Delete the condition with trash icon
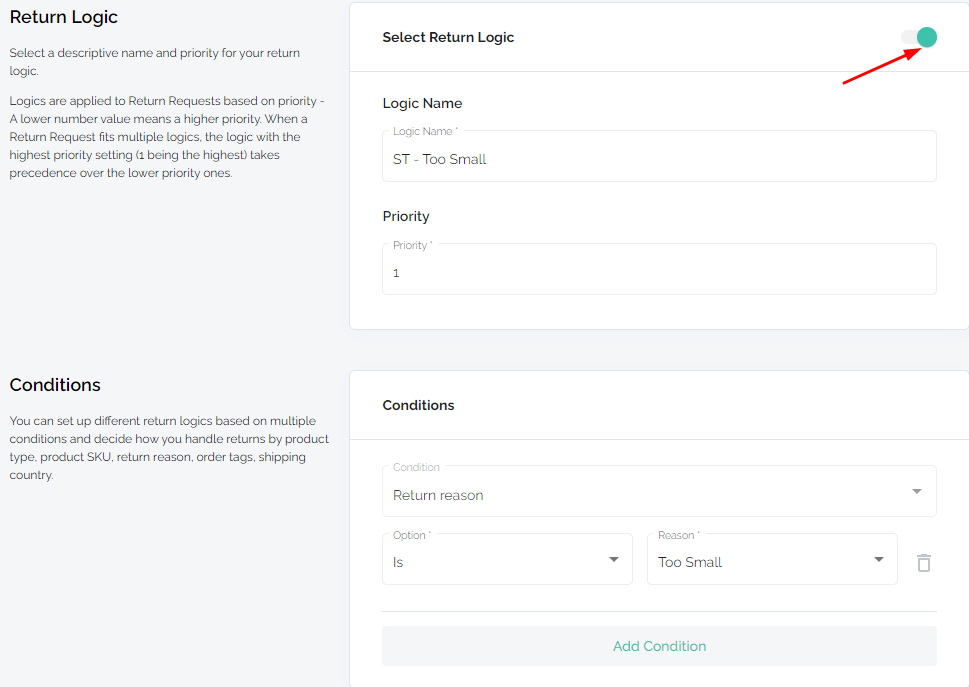This screenshot has height=687, width=969. click(924, 563)
